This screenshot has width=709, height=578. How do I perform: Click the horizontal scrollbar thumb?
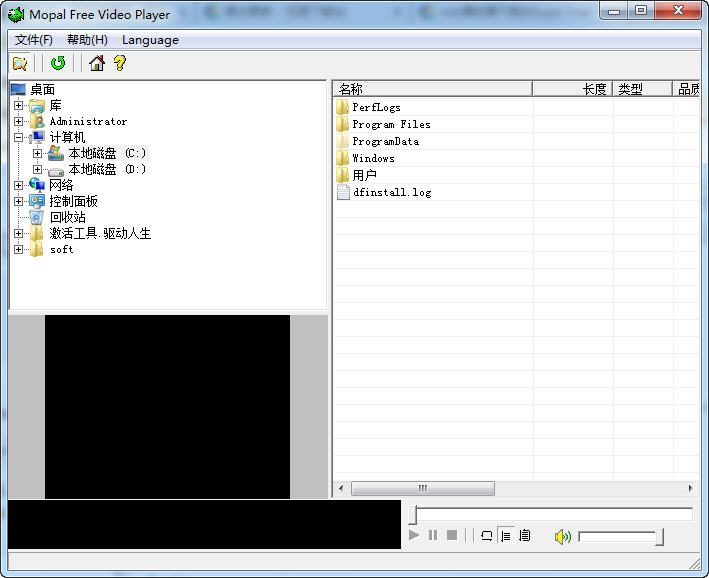tap(423, 488)
